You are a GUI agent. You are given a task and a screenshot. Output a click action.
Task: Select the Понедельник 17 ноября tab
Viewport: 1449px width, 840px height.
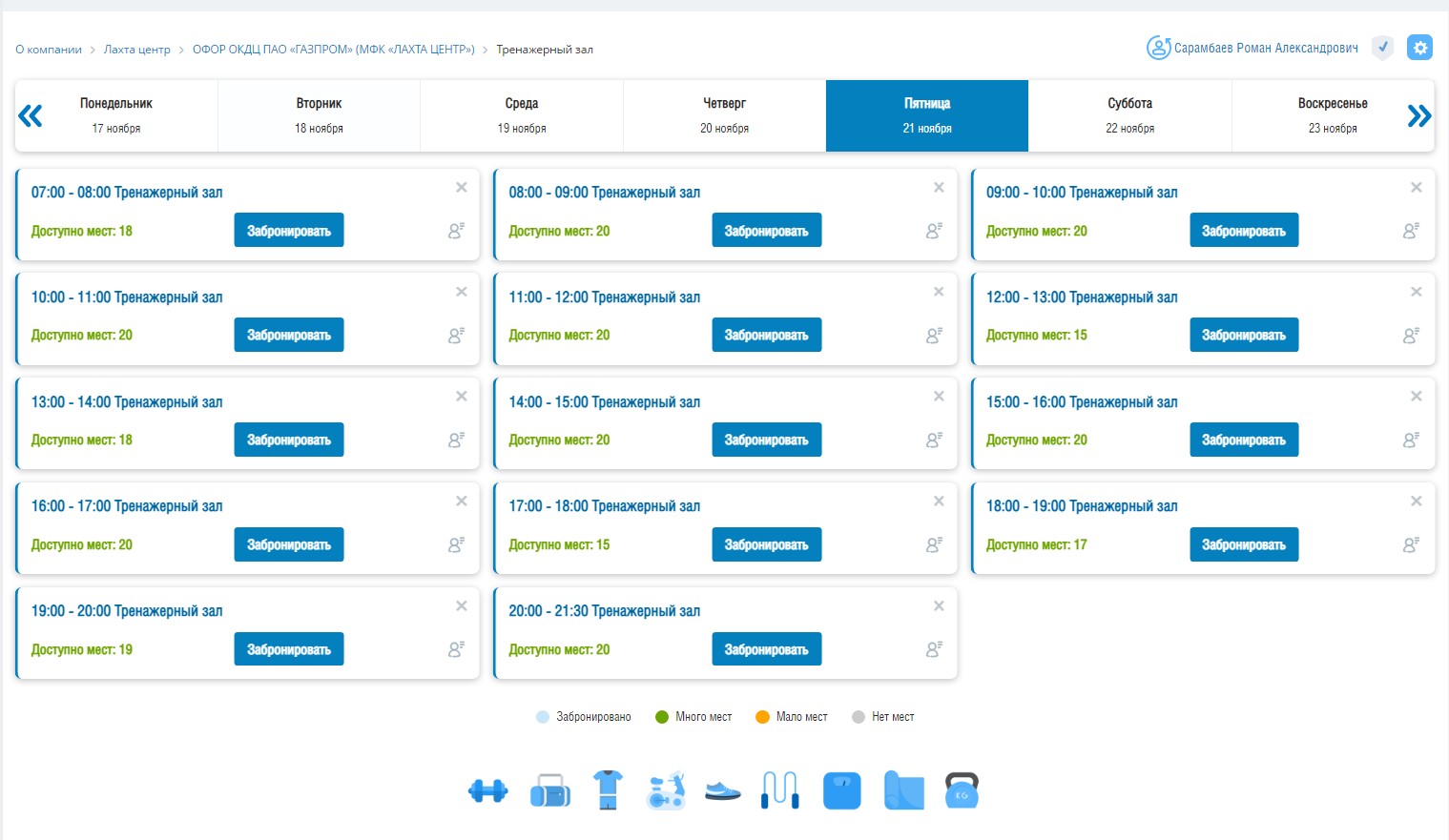click(x=116, y=115)
